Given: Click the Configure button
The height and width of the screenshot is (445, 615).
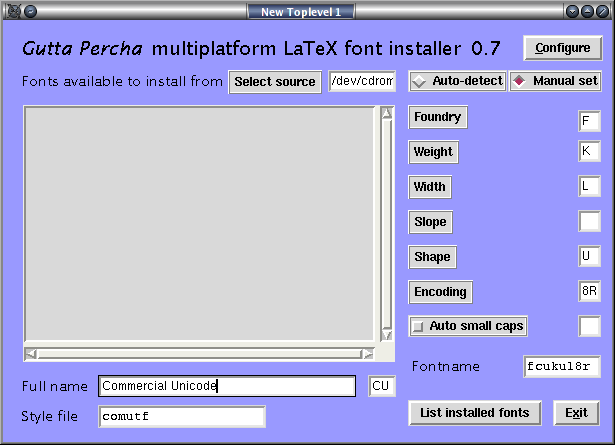Looking at the screenshot, I should (x=561, y=48).
